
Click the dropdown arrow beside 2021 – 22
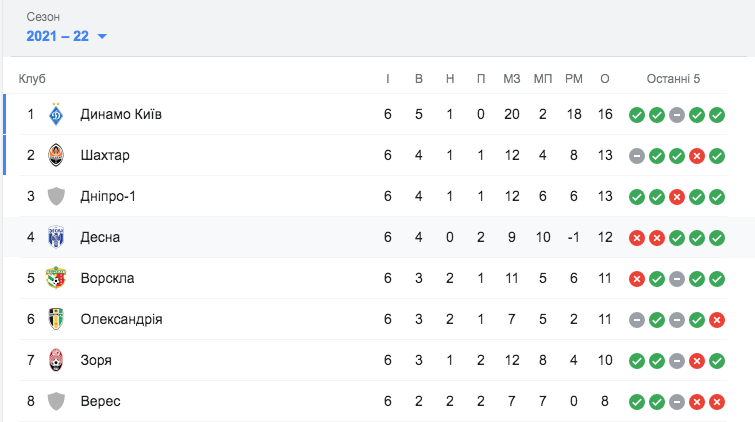point(102,36)
